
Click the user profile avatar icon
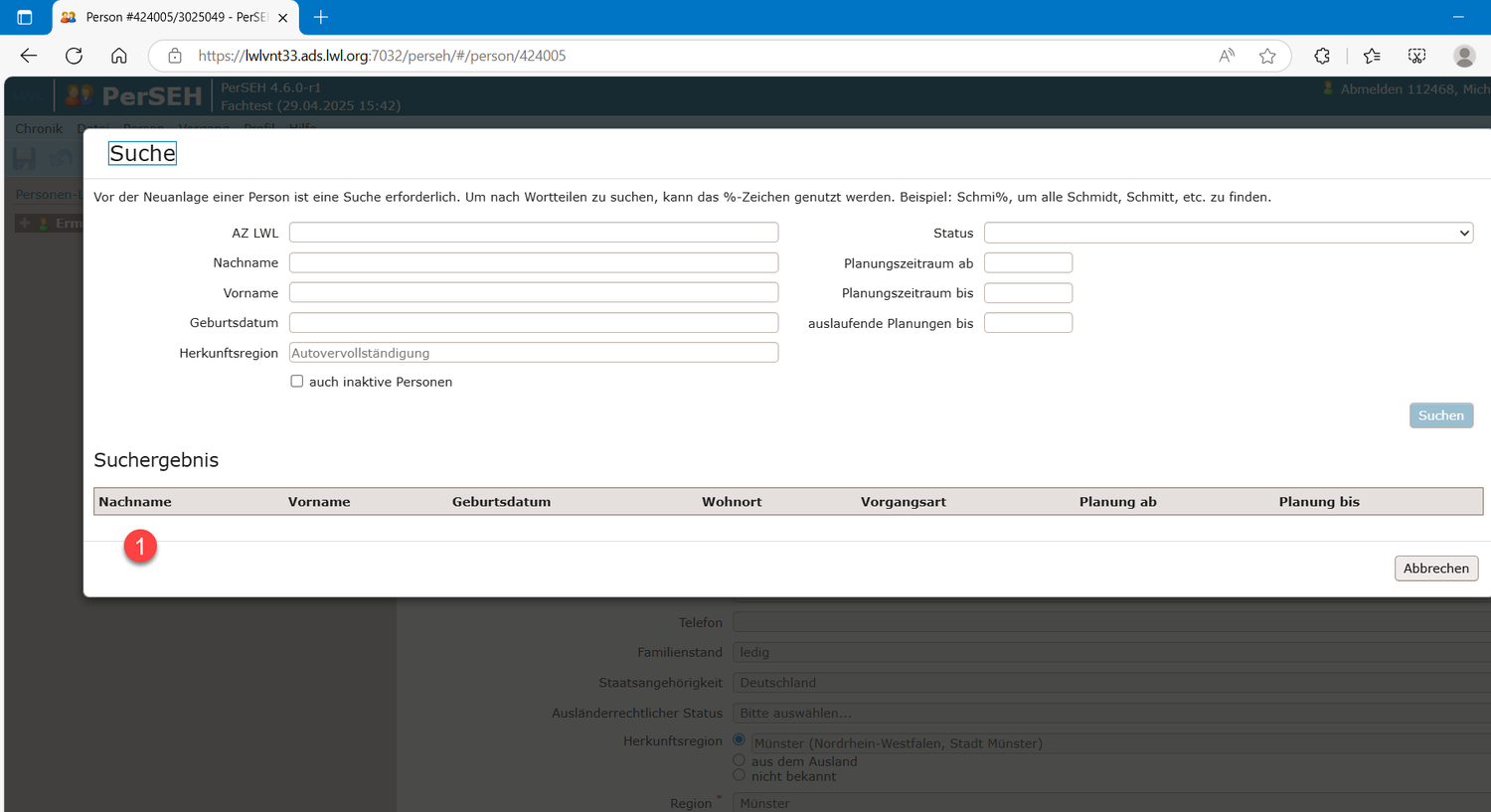tap(1463, 56)
